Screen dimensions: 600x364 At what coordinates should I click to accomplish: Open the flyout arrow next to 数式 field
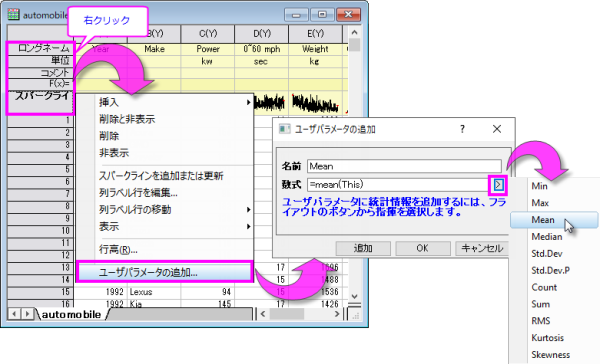point(498,185)
